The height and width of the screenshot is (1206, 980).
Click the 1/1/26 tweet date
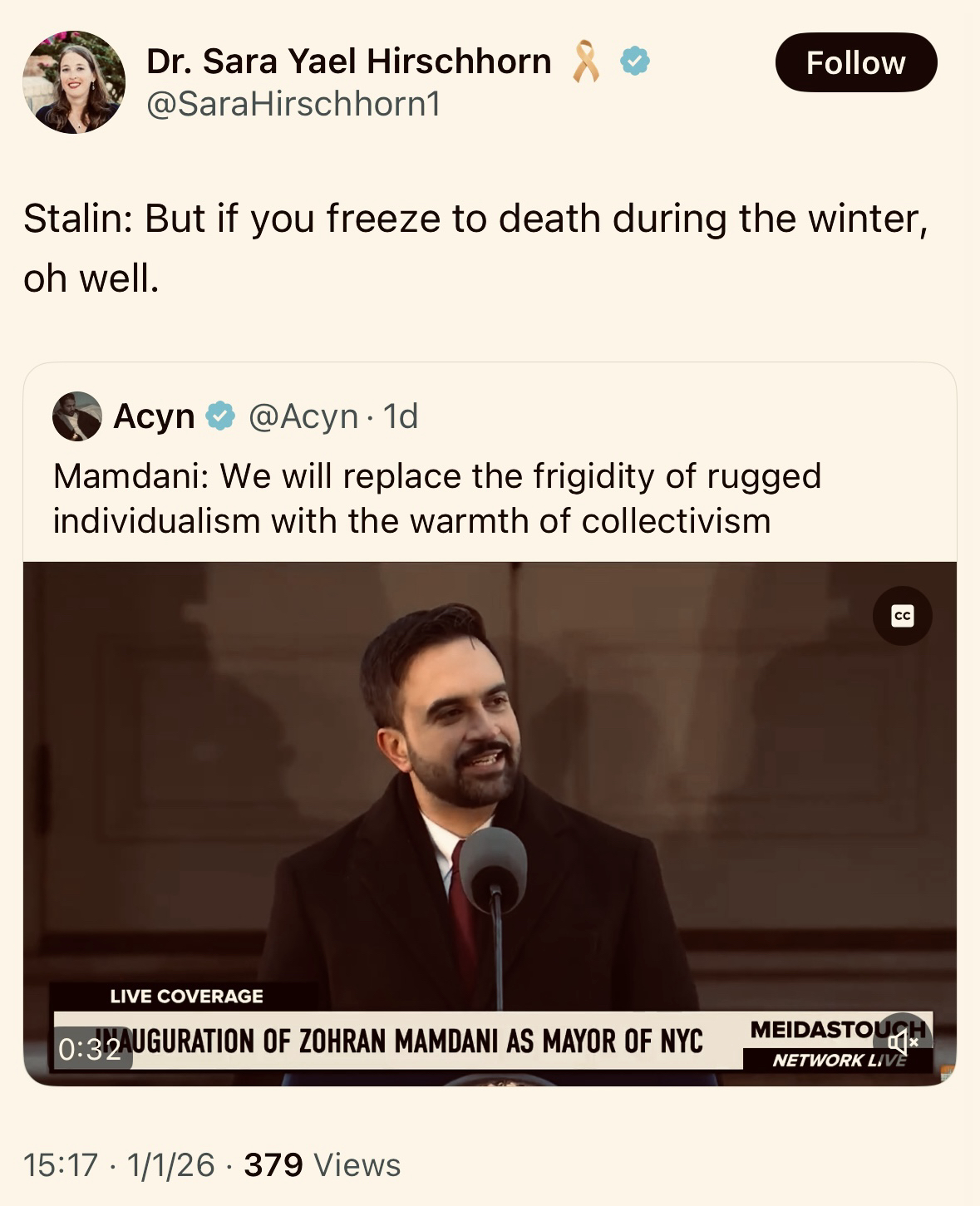(170, 1164)
